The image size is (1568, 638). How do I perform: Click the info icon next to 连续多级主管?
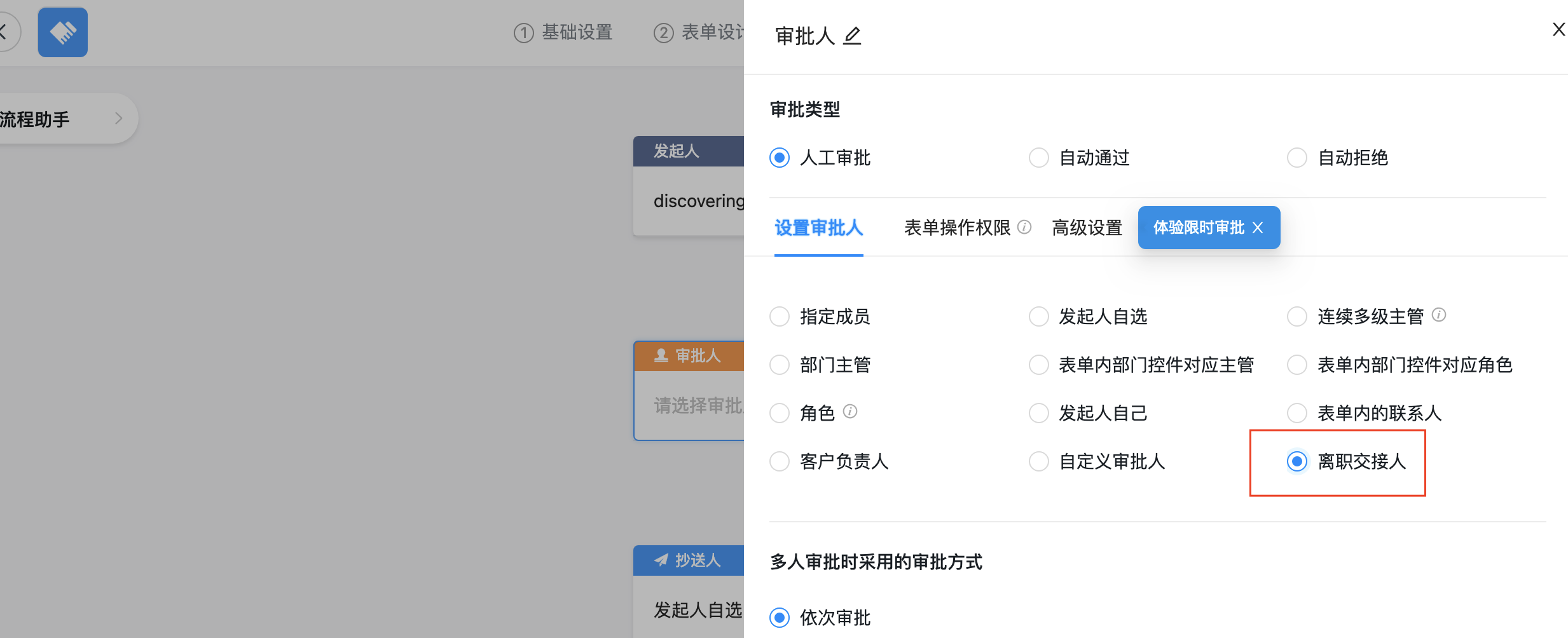(1440, 315)
